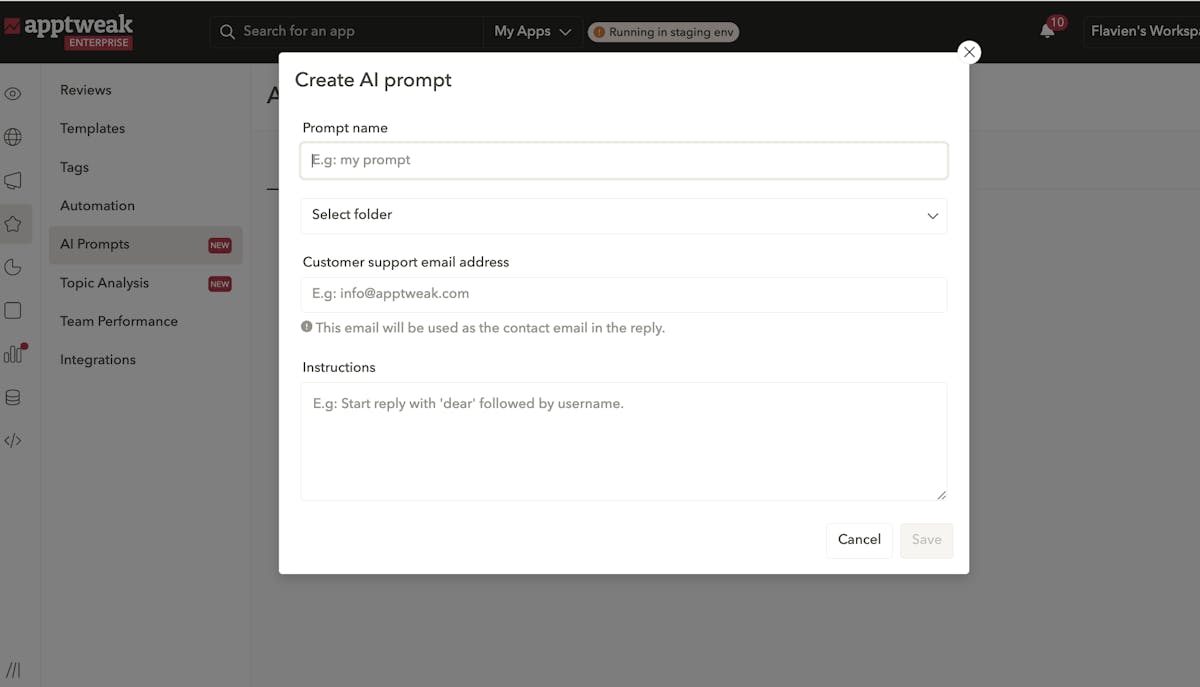Open the bar chart icon with red dot
The width and height of the screenshot is (1200, 687).
tap(13, 353)
